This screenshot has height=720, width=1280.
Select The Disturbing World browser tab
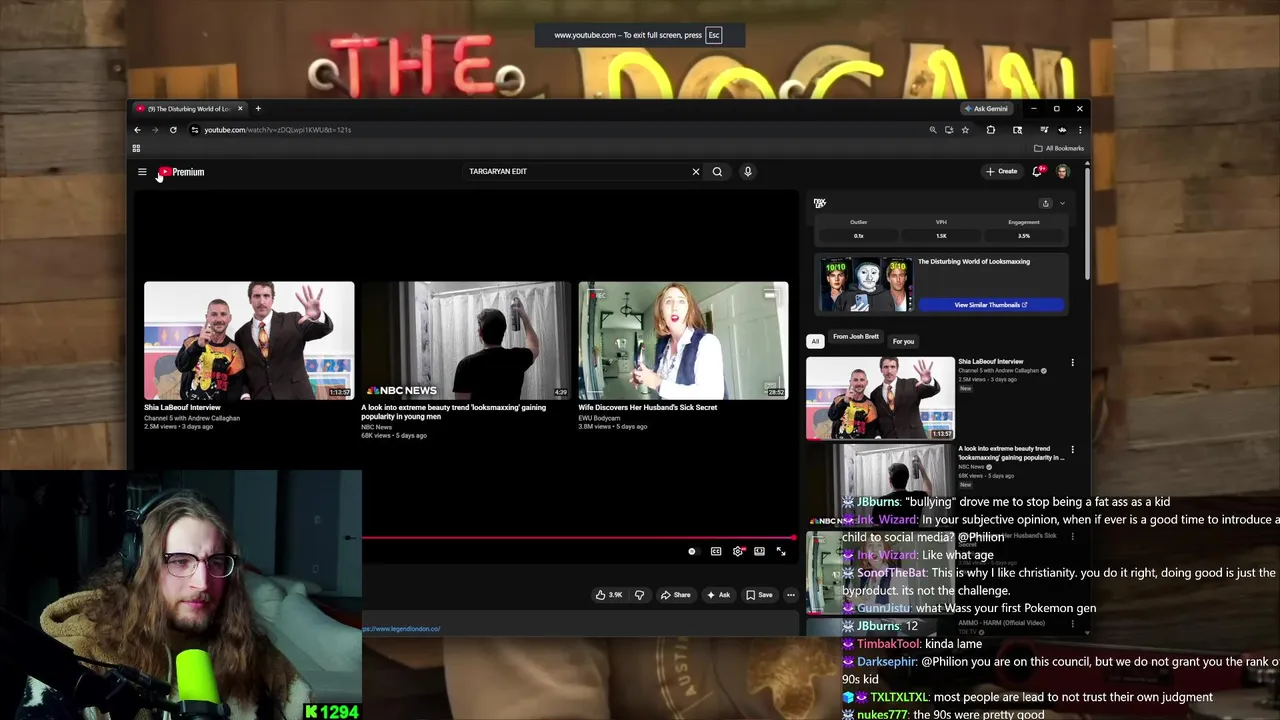190,108
